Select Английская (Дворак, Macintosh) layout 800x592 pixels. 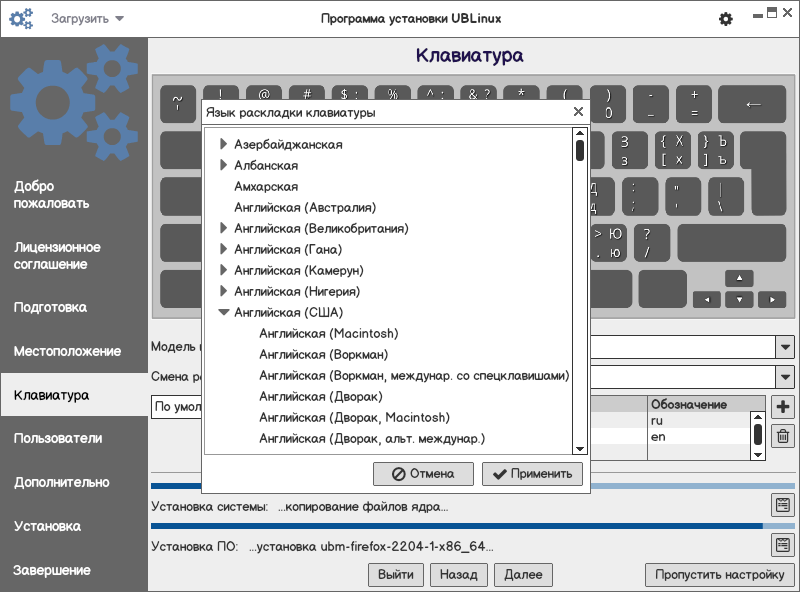coord(355,417)
